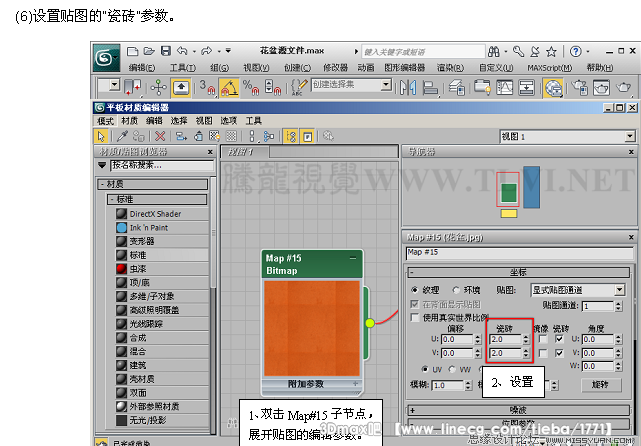Toggle the Spinner Snap tool
The height and width of the screenshot is (446, 641).
tap(272, 87)
